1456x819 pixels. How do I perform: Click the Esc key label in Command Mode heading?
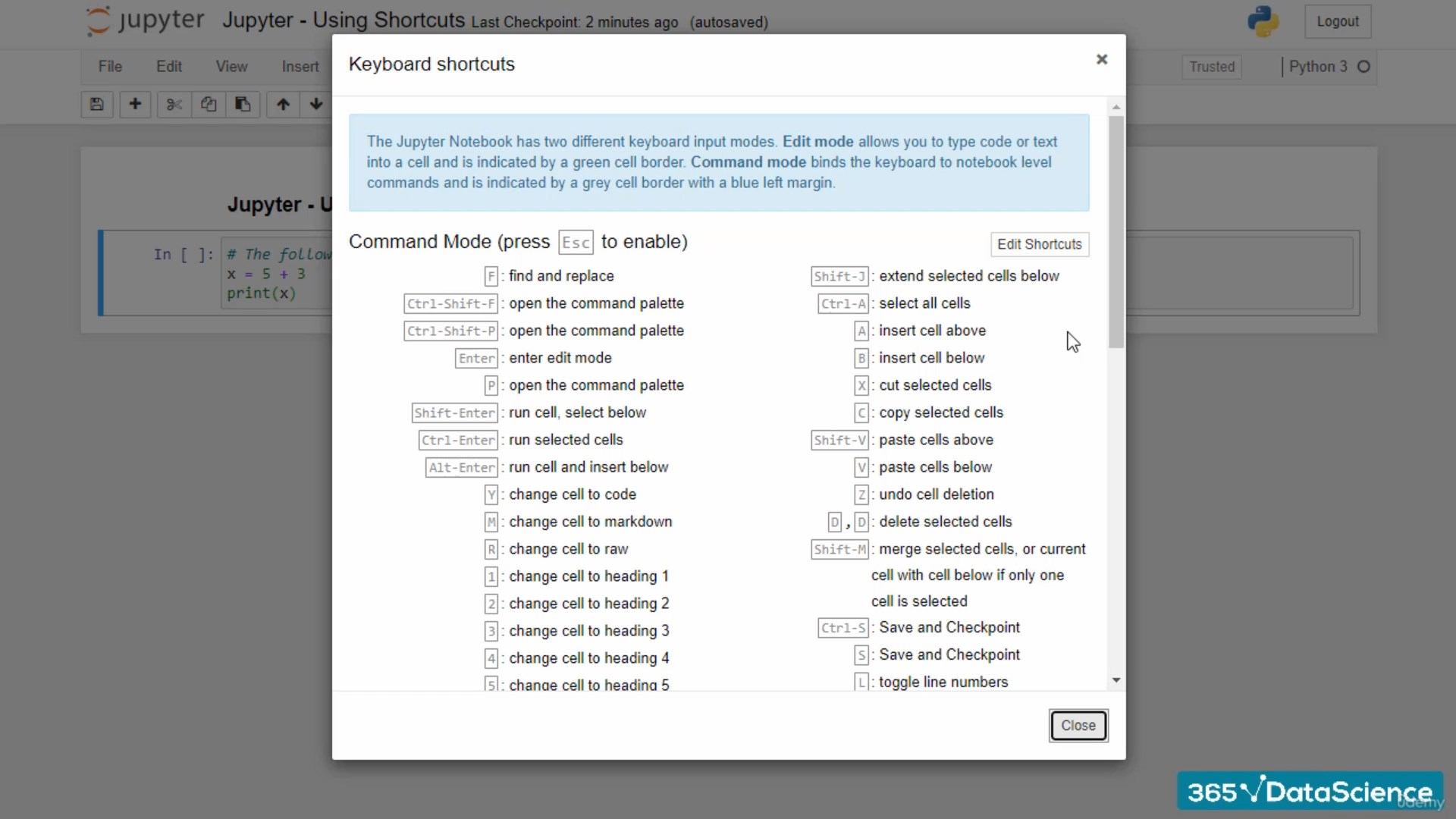(x=576, y=243)
